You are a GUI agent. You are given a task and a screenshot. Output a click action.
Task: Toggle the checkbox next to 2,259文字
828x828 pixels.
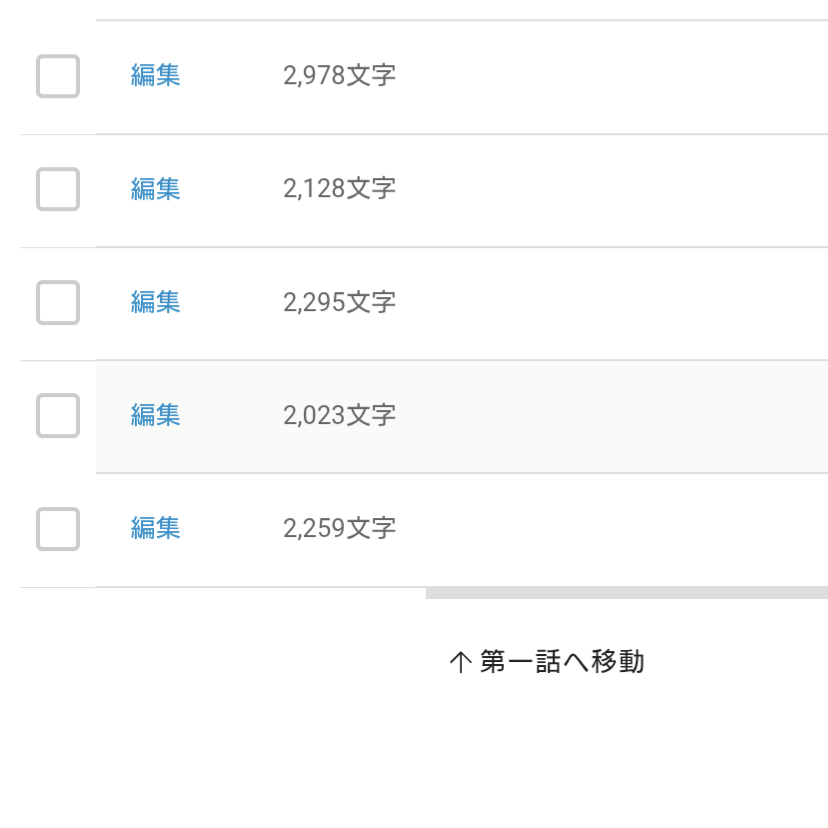point(58,529)
